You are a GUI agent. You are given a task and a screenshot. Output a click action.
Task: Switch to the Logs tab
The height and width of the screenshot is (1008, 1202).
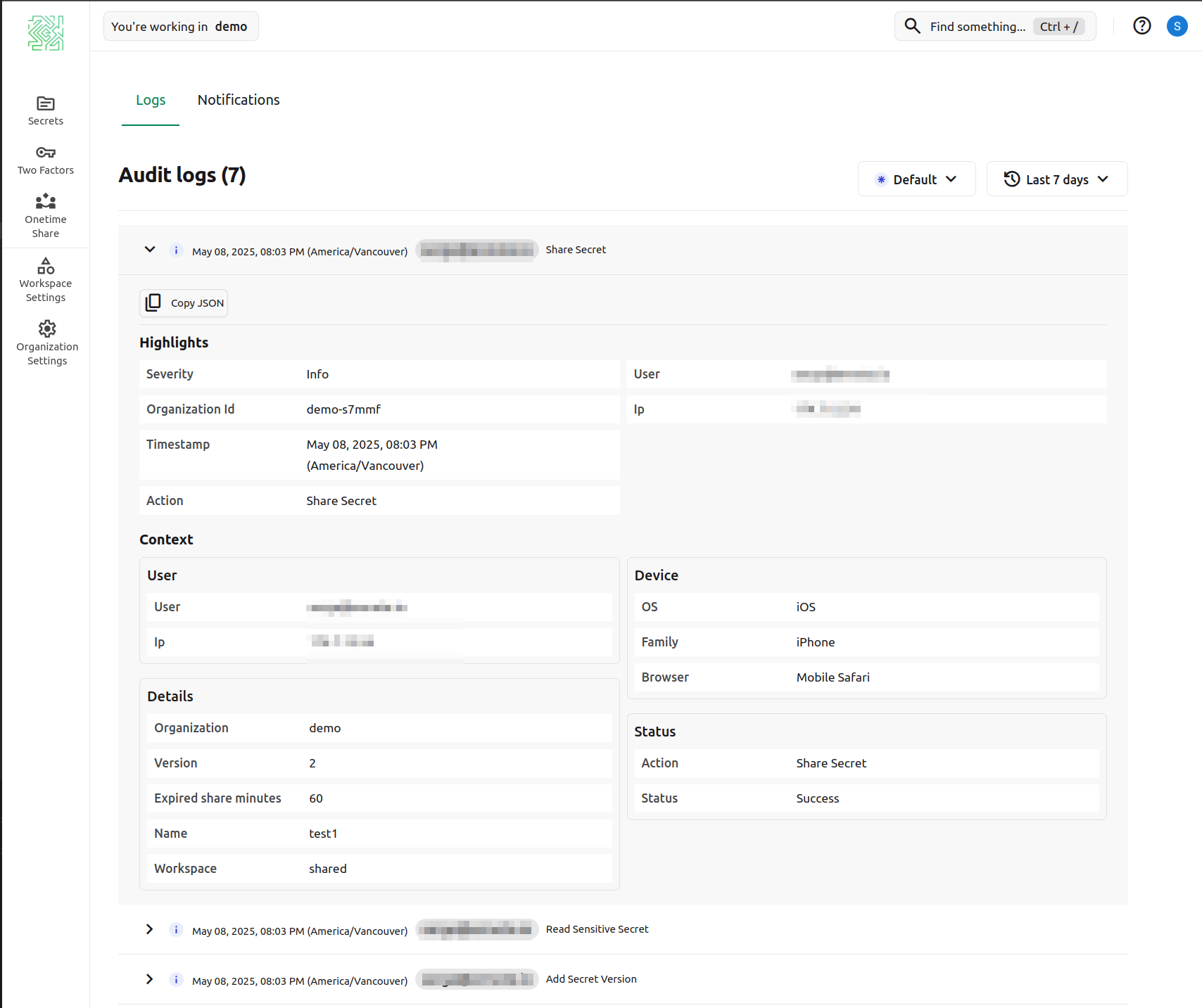[x=151, y=100]
